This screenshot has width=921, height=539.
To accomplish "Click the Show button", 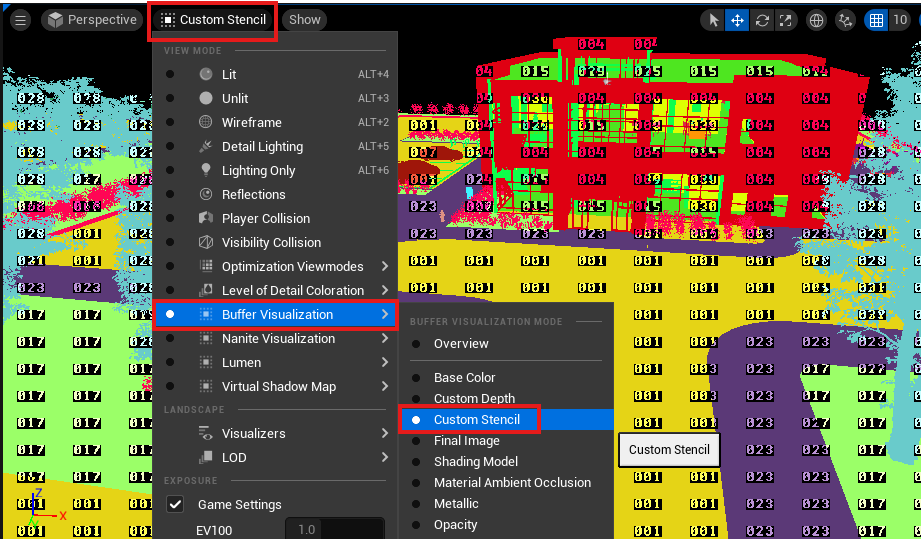I will click(x=305, y=20).
